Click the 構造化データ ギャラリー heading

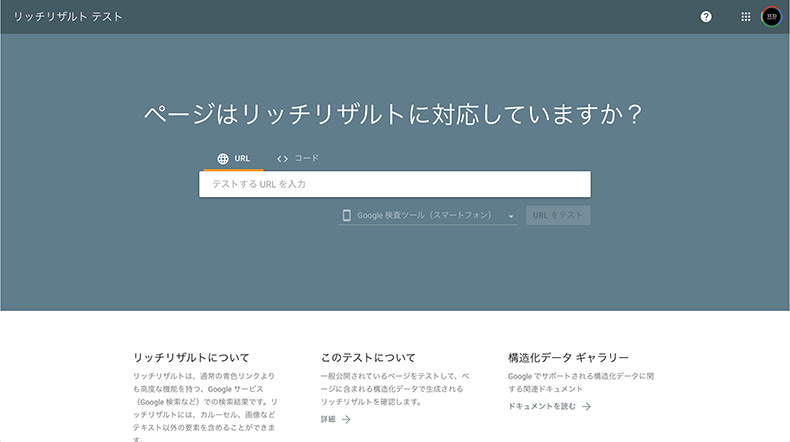(568, 358)
